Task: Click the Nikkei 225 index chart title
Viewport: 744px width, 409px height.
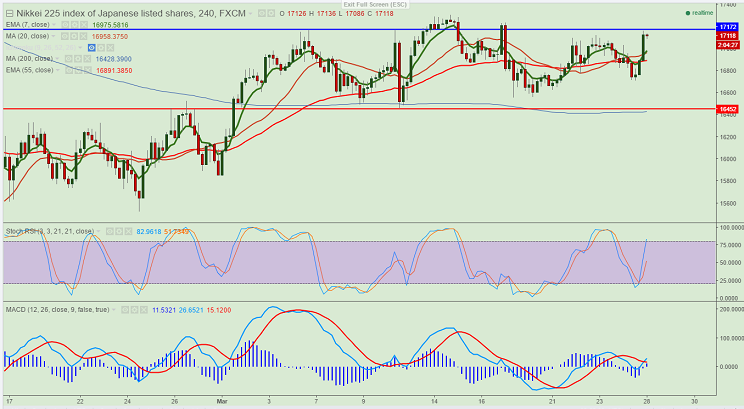Action: [131, 14]
